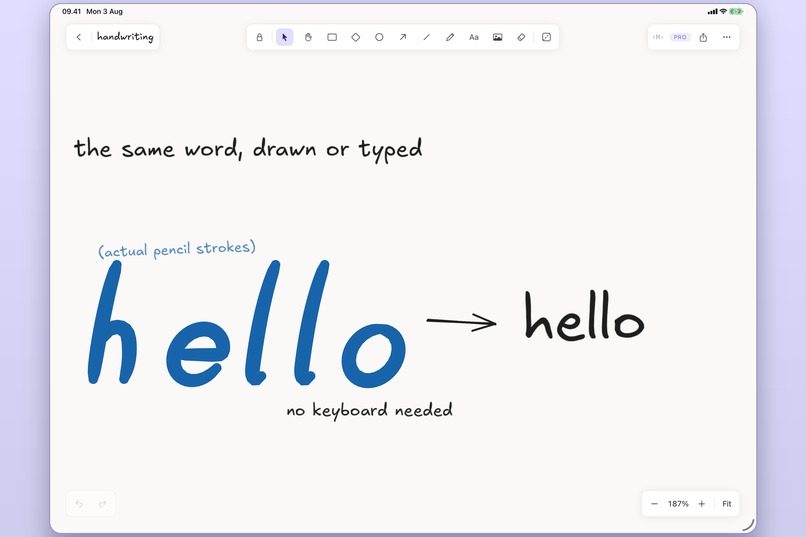Select the ellipse circle tool
The width and height of the screenshot is (806, 537).
[x=379, y=37]
